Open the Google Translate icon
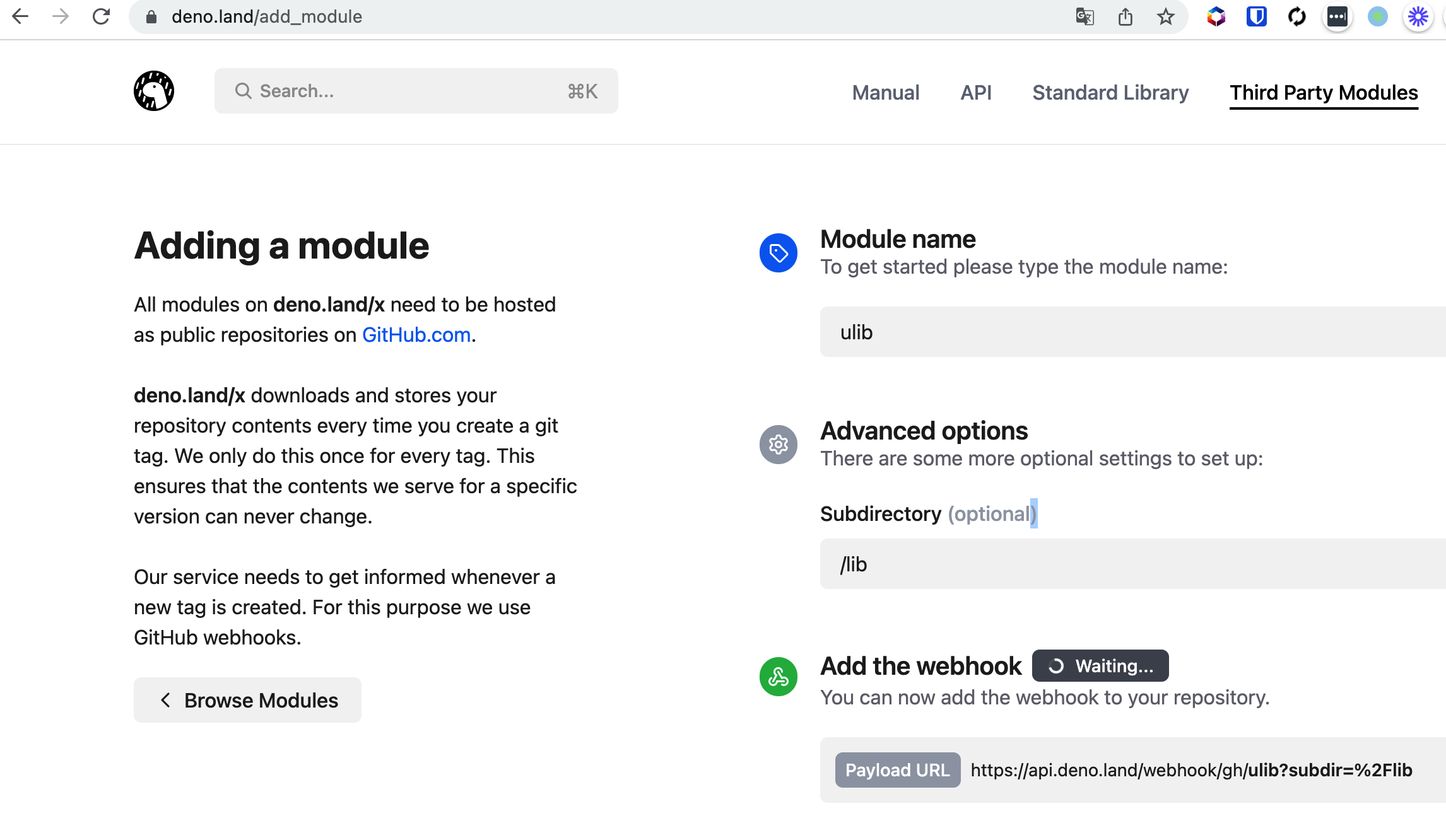The width and height of the screenshot is (1446, 840). (1084, 17)
